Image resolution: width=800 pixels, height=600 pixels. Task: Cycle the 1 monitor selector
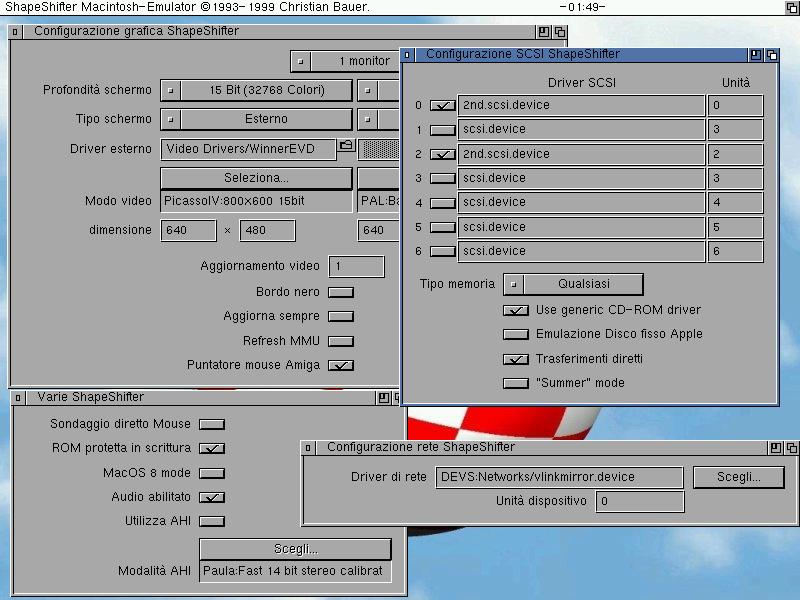point(345,61)
